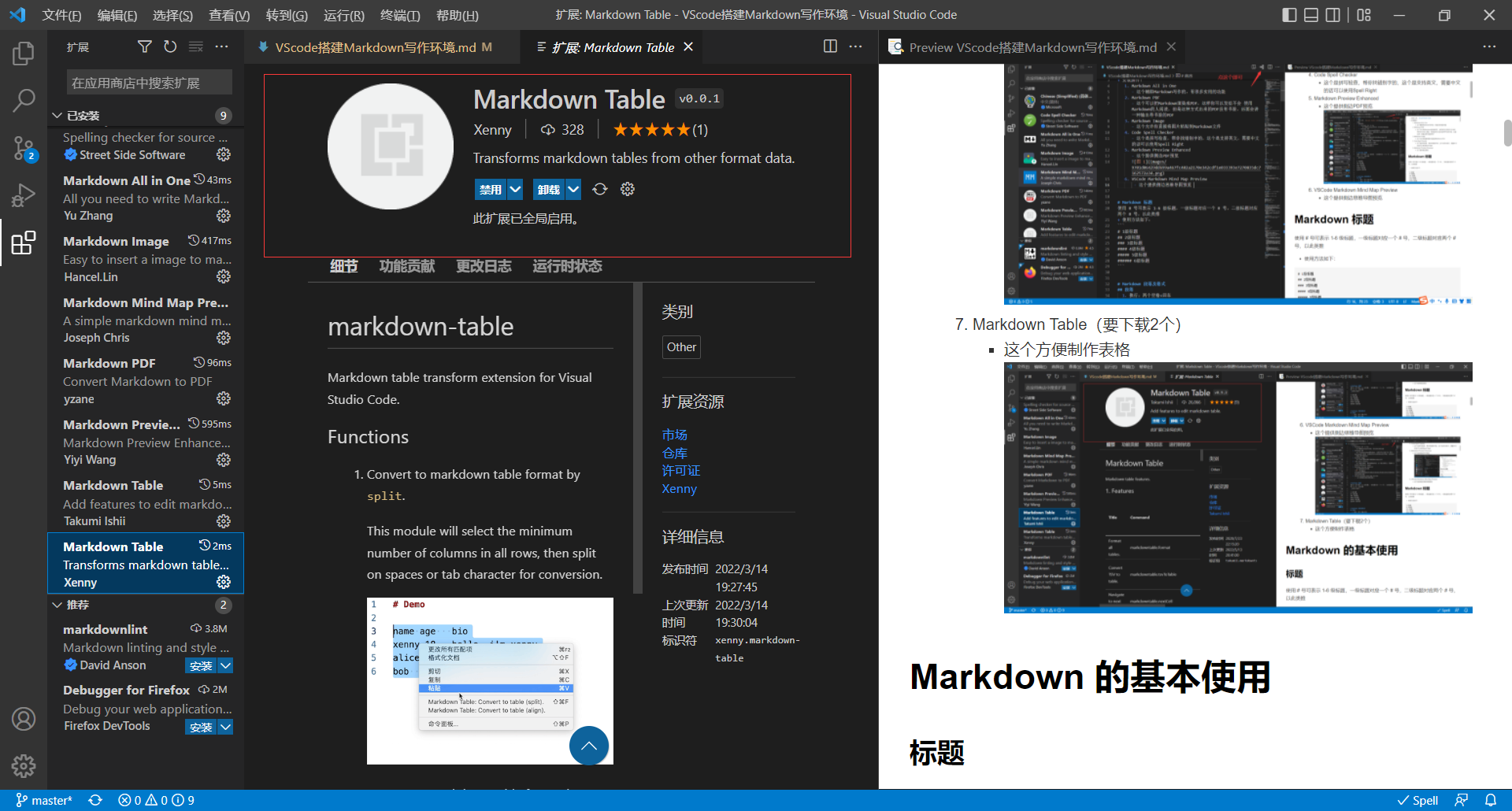The image size is (1512, 811).
Task: Split the editor to the right
Action: tap(830, 46)
